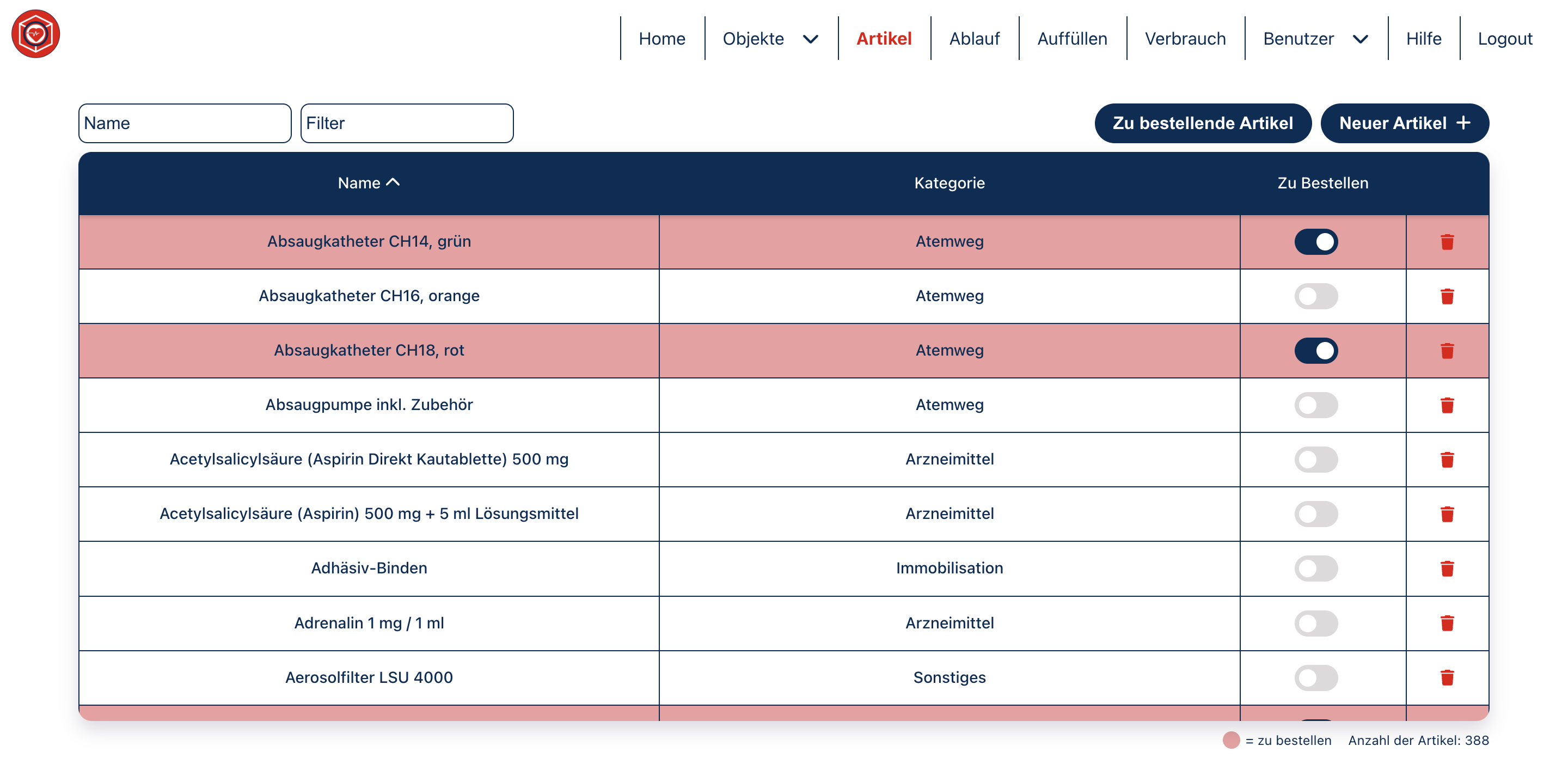
Task: Click trash icon for Aerosolfilter LSU 4000
Action: pyautogui.click(x=1447, y=677)
